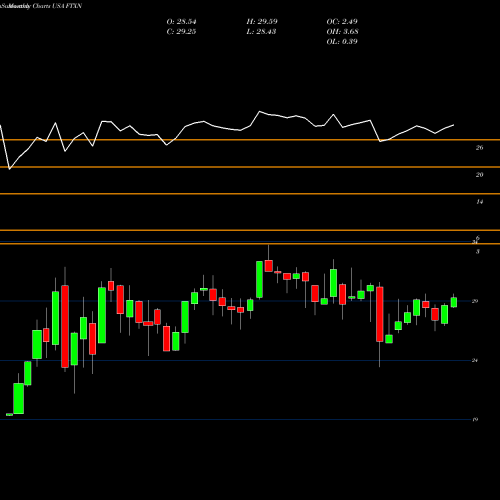Image resolution: width=500 pixels, height=500 pixels.
Task: Select the low price value L: 28.43
Action: 262,32
